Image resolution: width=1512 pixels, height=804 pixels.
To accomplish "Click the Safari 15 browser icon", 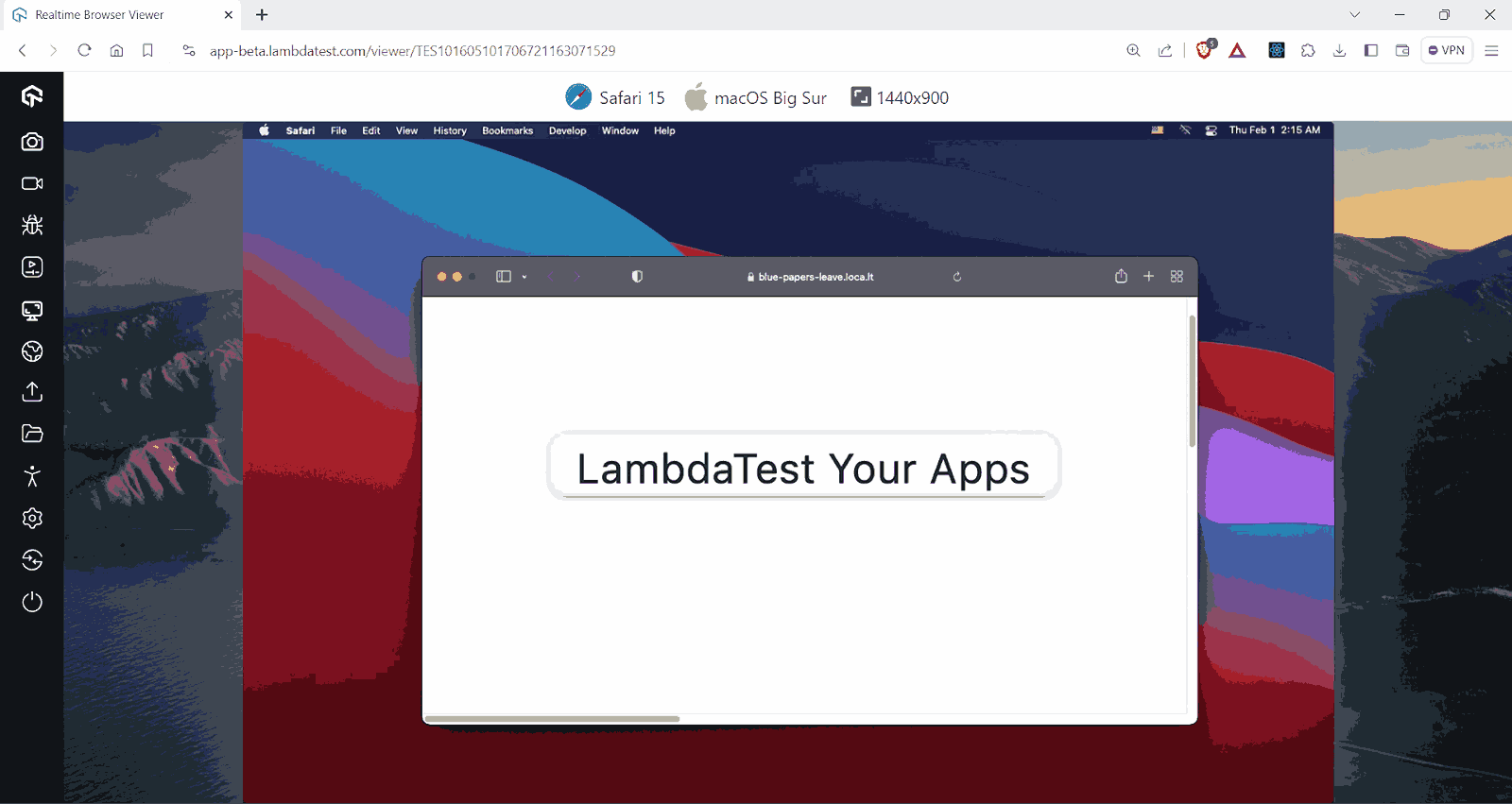I will coord(578,97).
